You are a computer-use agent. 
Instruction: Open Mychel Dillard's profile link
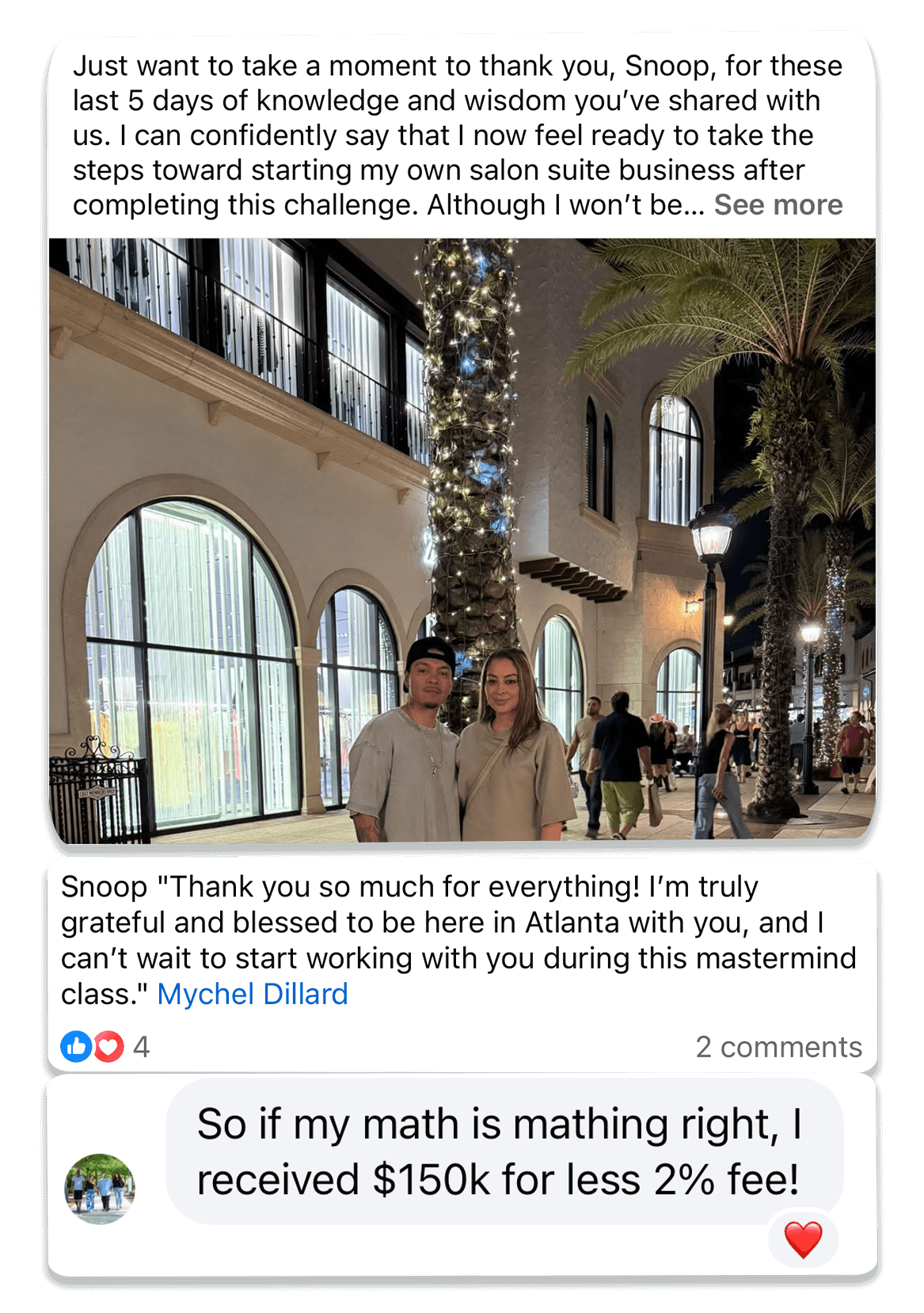click(253, 994)
